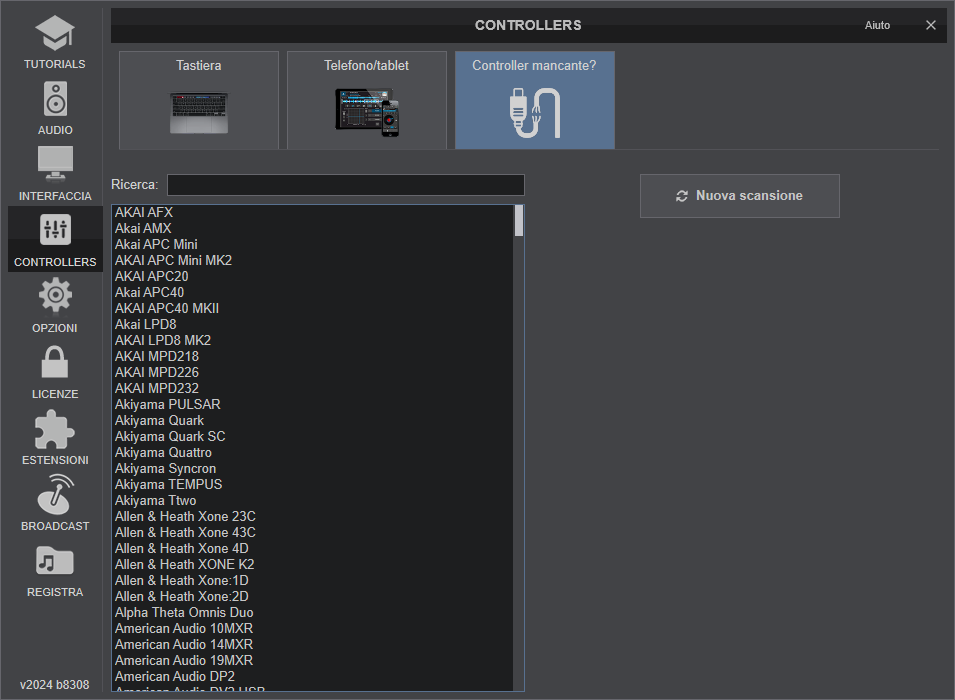The image size is (955, 700).
Task: Select AKAI APC20 entry
Action: pyautogui.click(x=313, y=276)
